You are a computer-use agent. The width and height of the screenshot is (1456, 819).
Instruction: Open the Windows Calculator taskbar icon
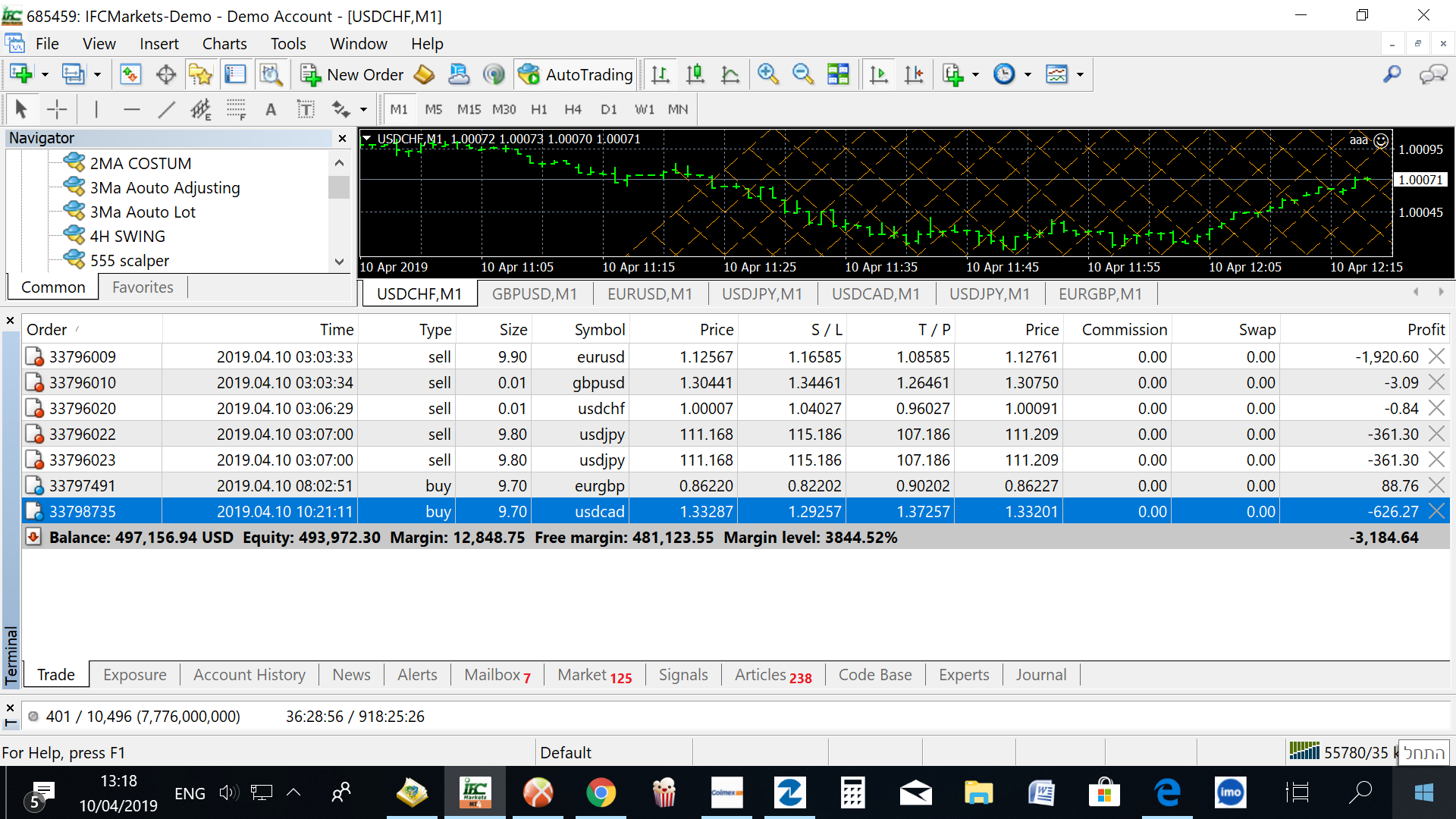click(x=852, y=793)
